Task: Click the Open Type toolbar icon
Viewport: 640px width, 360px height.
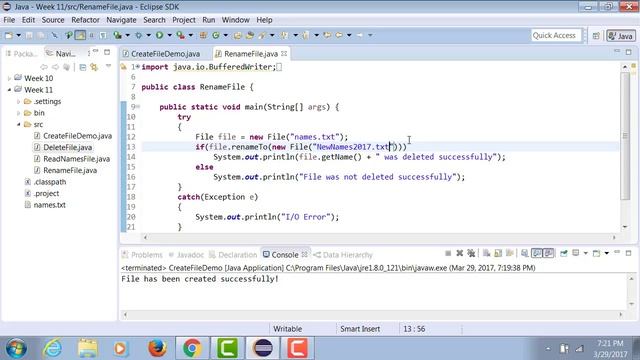Action: pyautogui.click(x=238, y=36)
